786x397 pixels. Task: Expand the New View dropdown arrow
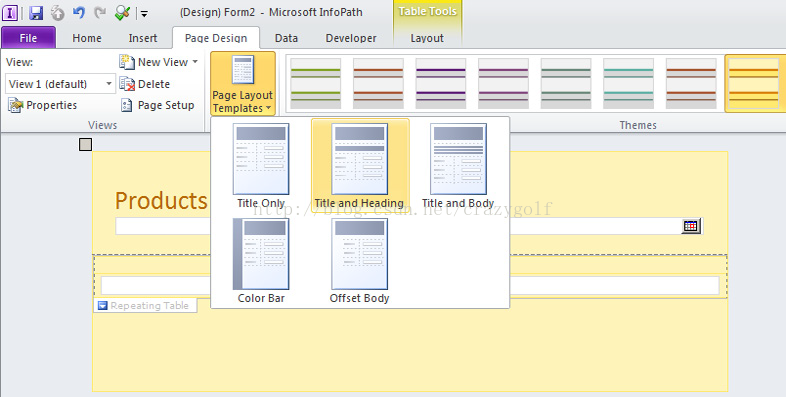pyautogui.click(x=195, y=62)
